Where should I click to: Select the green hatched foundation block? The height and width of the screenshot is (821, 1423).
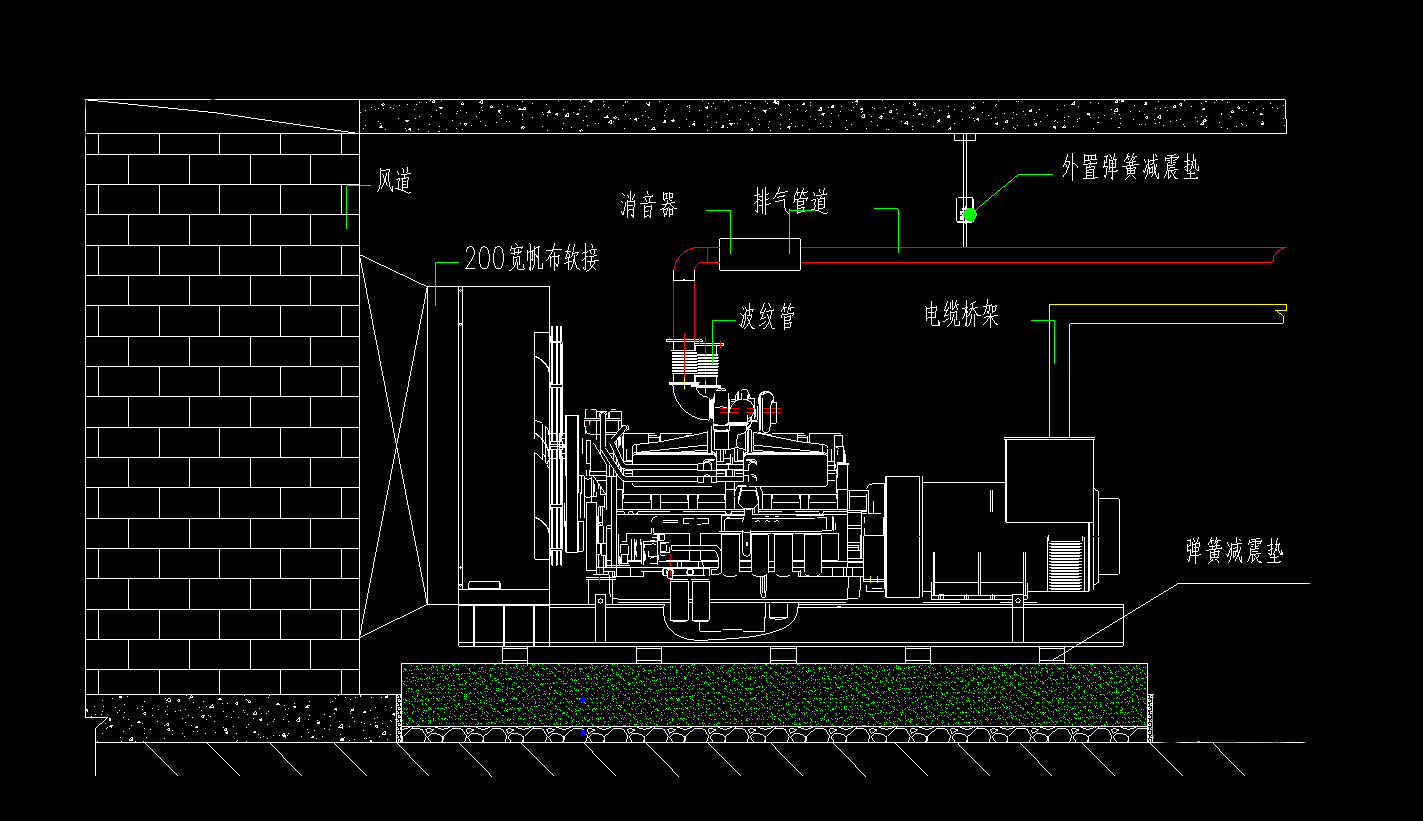(x=774, y=695)
